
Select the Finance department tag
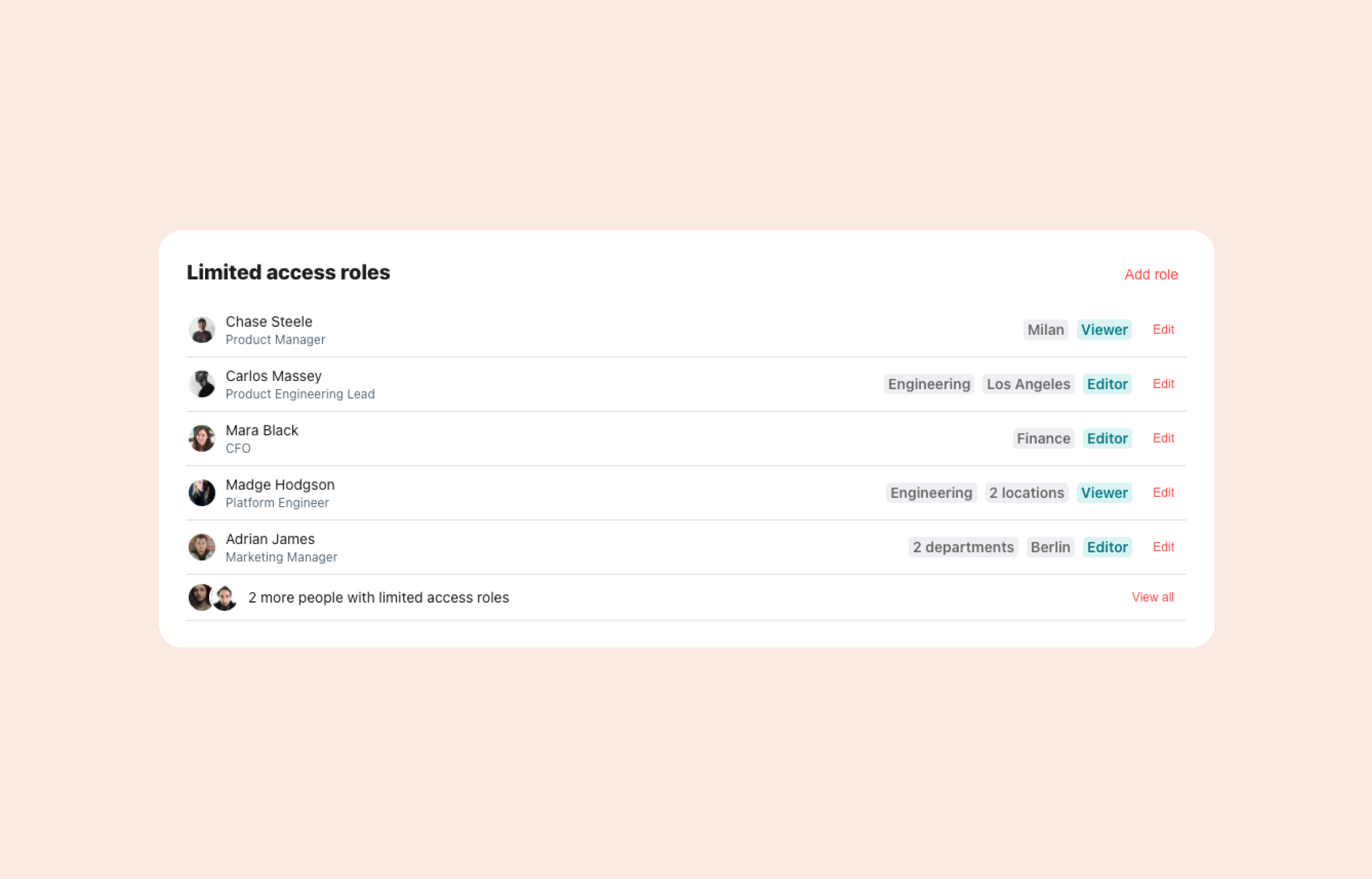point(1043,438)
